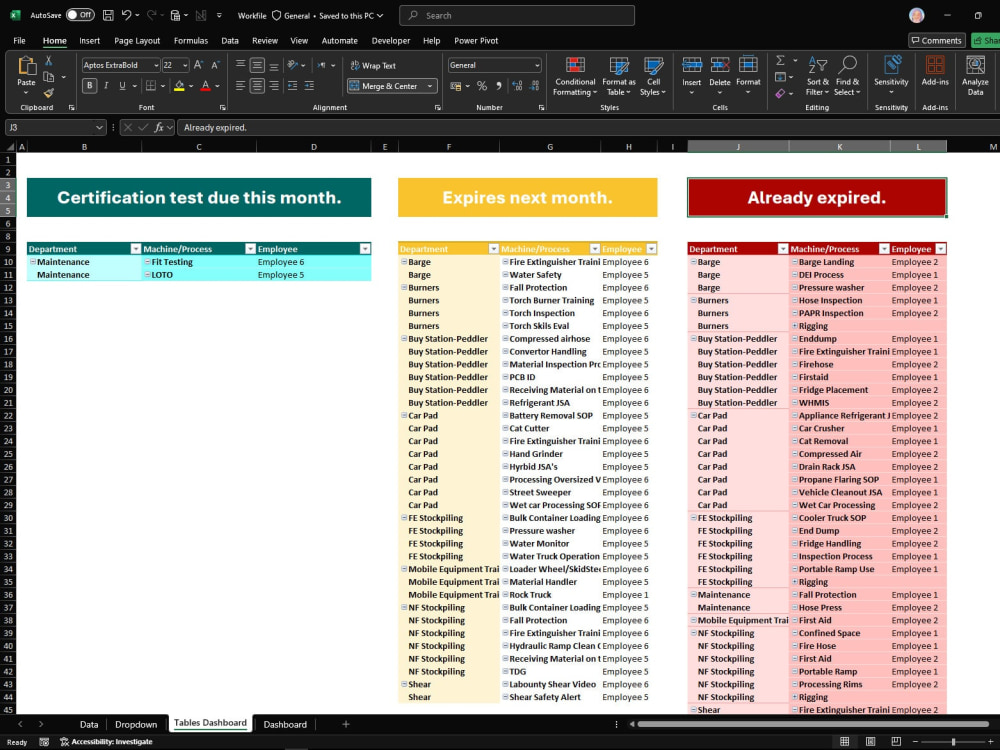This screenshot has height=750, width=1000.
Task: Open the Formulas ribbon tab
Action: [191, 40]
